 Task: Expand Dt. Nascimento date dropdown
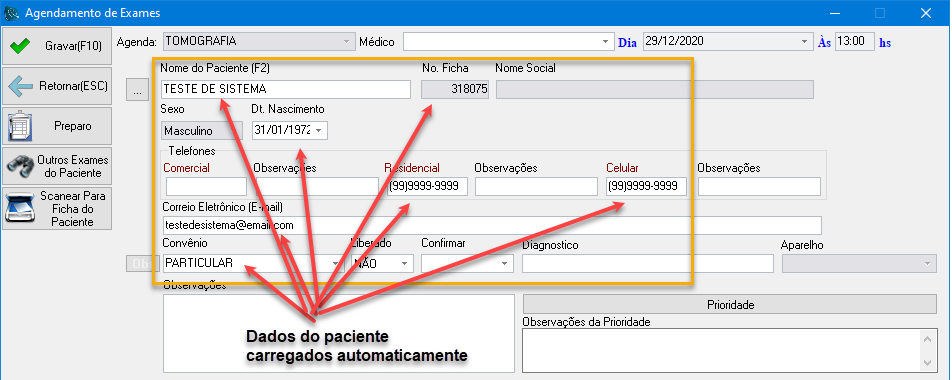coord(319,131)
